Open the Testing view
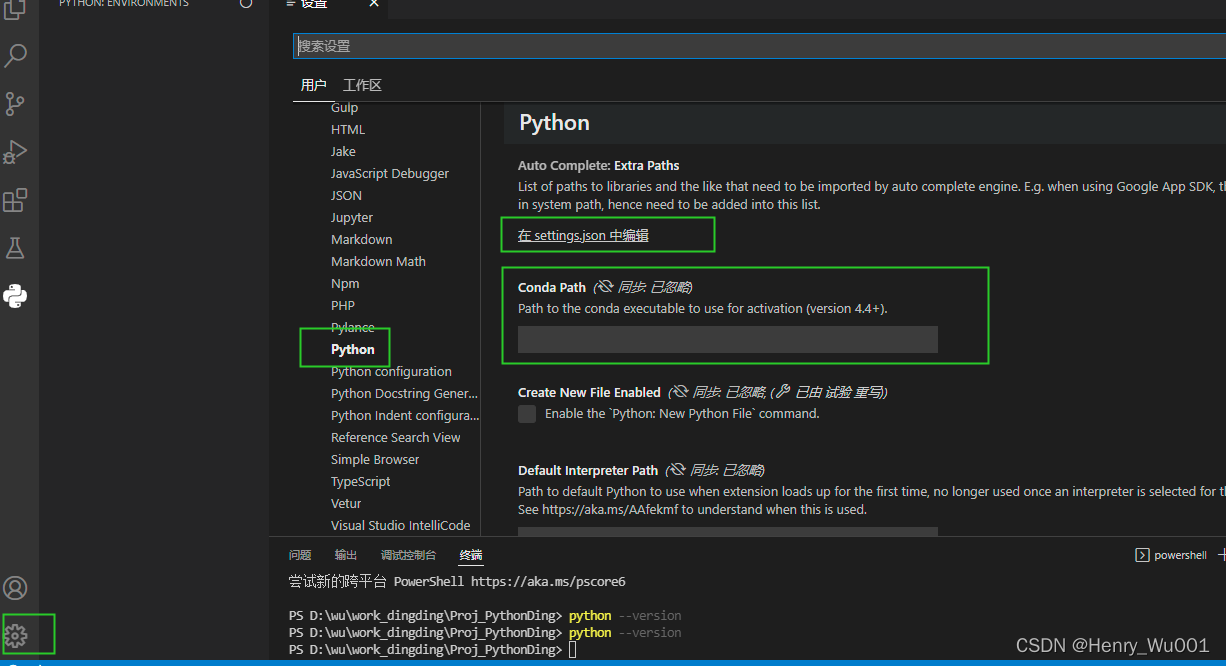1226x666 pixels. (x=15, y=248)
